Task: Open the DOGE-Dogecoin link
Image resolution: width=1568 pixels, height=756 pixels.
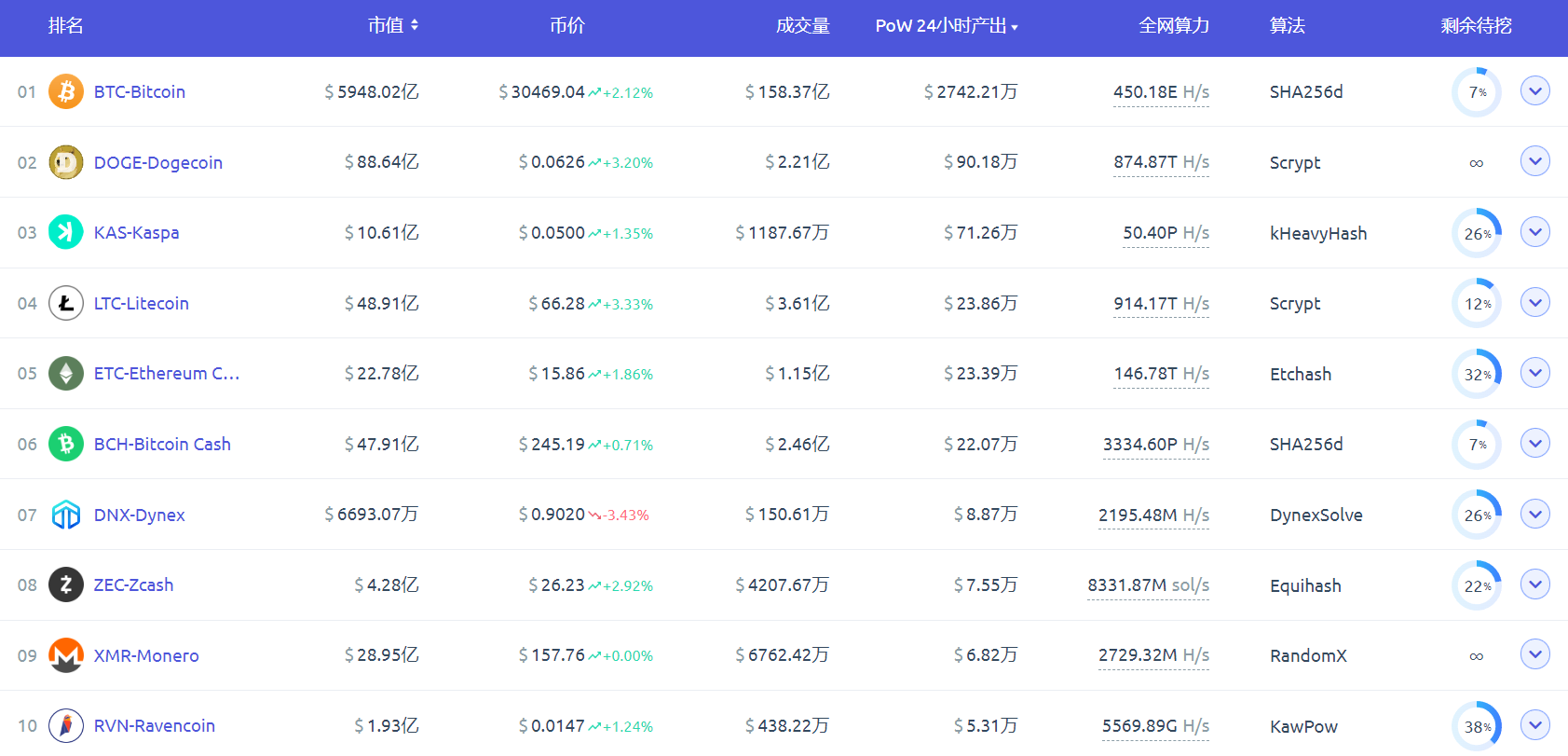Action: point(157,162)
